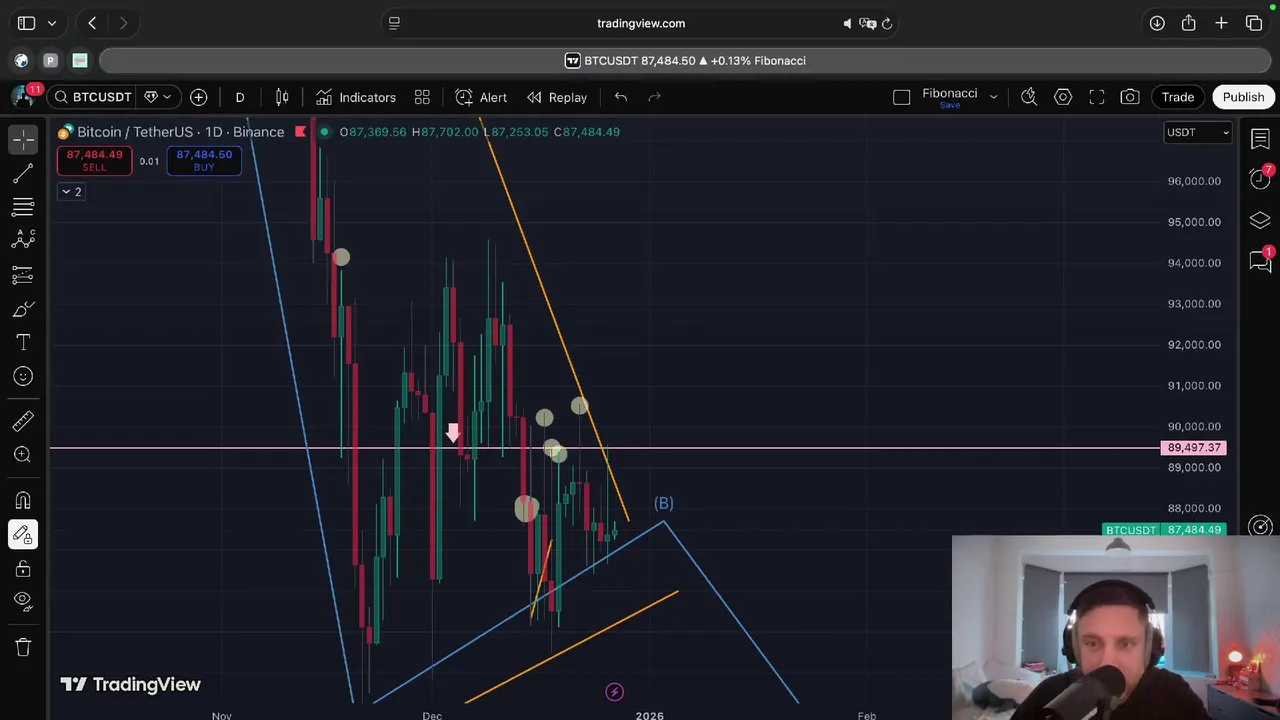1280x720 pixels.
Task: Open the user profile avatar menu
Action: coord(23,97)
